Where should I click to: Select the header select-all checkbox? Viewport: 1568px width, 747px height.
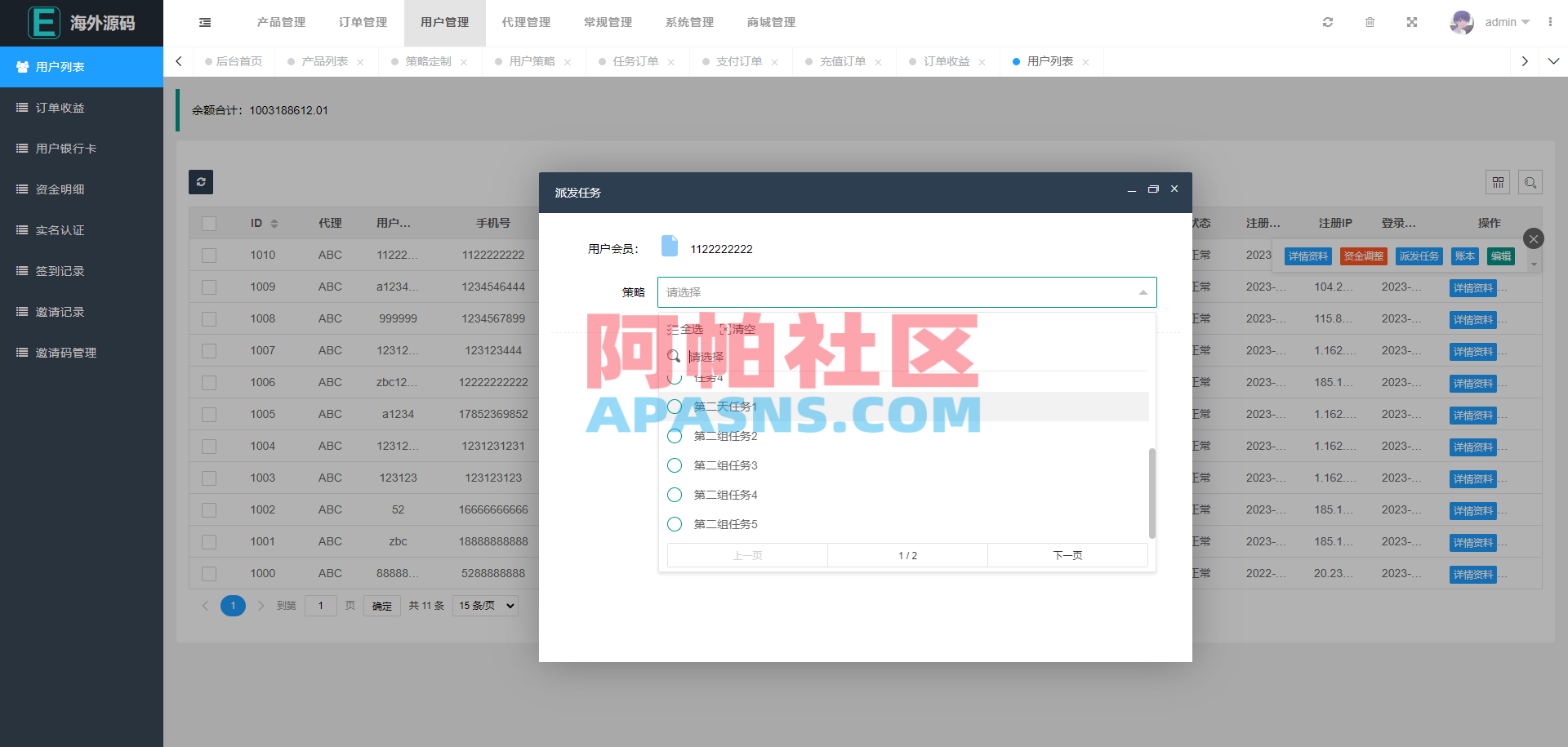pyautogui.click(x=209, y=223)
